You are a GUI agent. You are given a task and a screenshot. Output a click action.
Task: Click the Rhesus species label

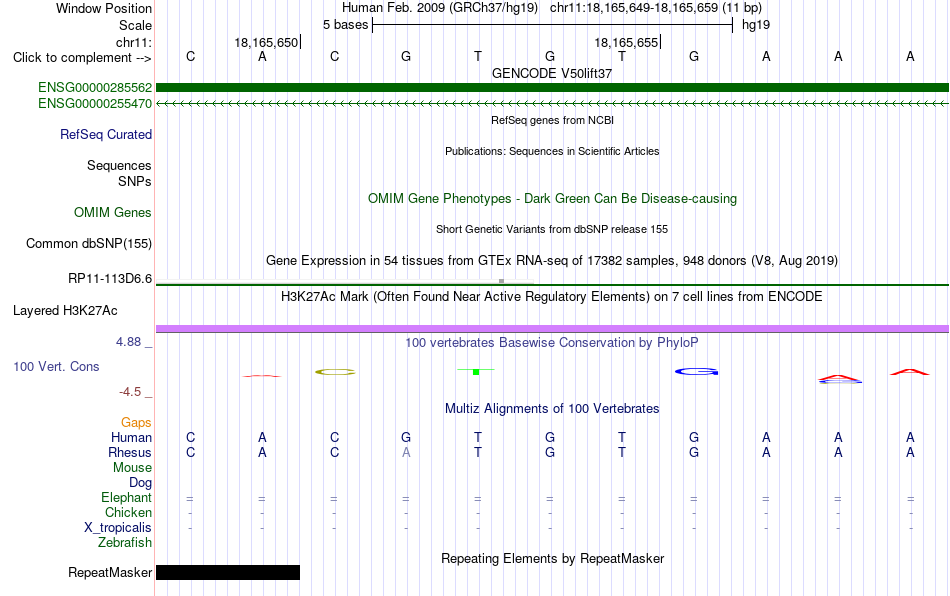pos(130,452)
